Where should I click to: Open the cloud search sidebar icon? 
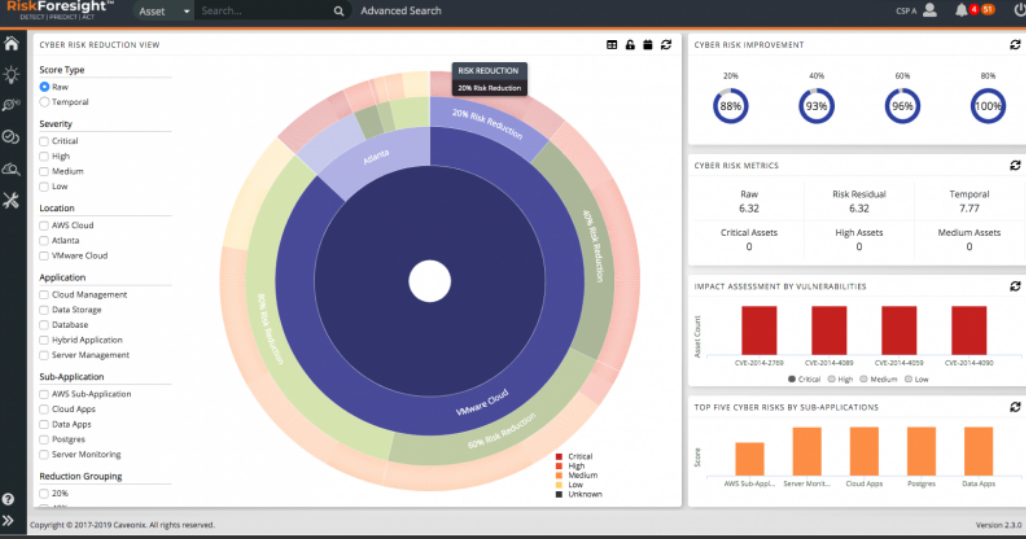(11, 169)
